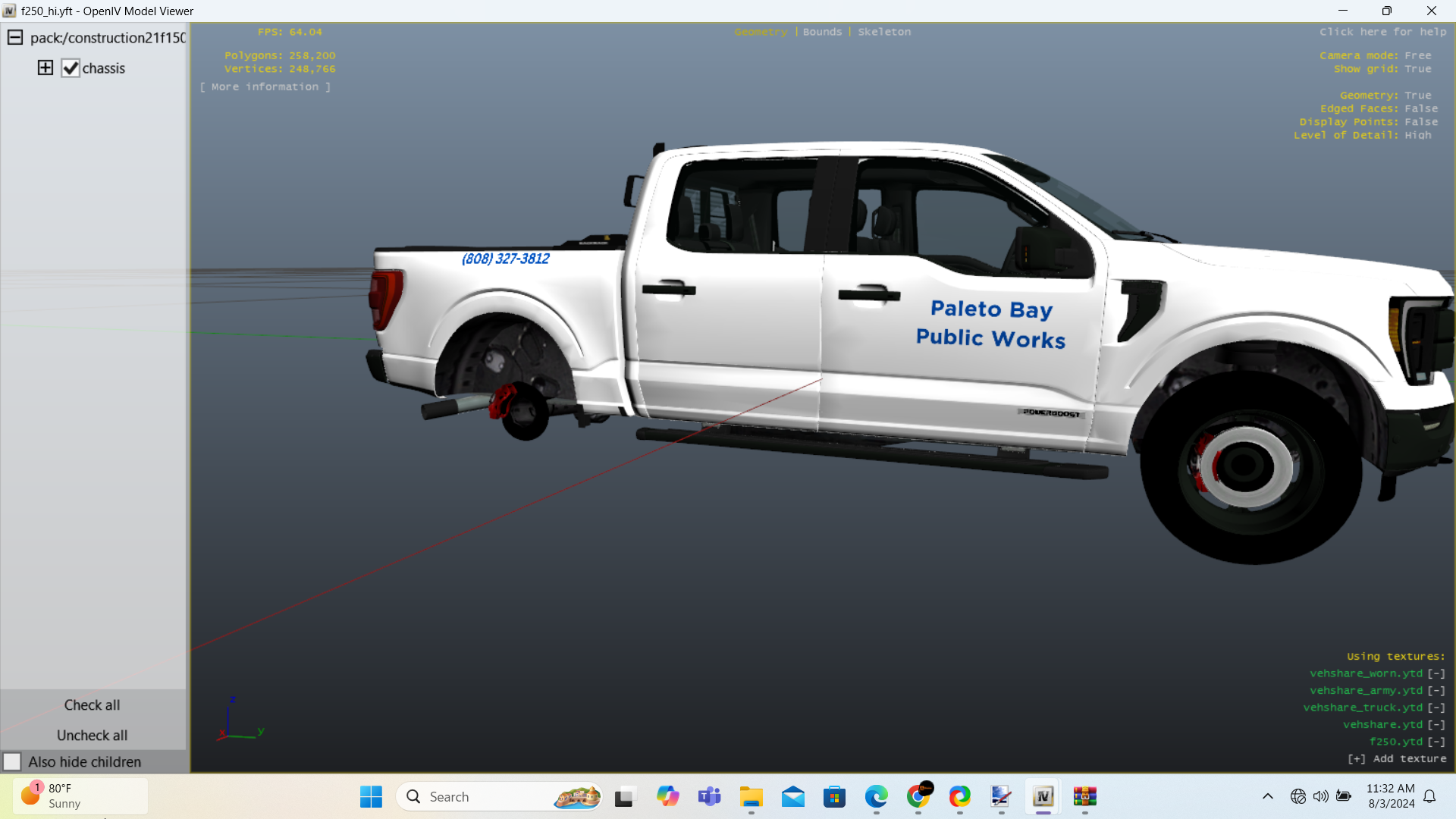Open File Explorer from the taskbar
This screenshot has width=1456, height=819.
[x=751, y=796]
